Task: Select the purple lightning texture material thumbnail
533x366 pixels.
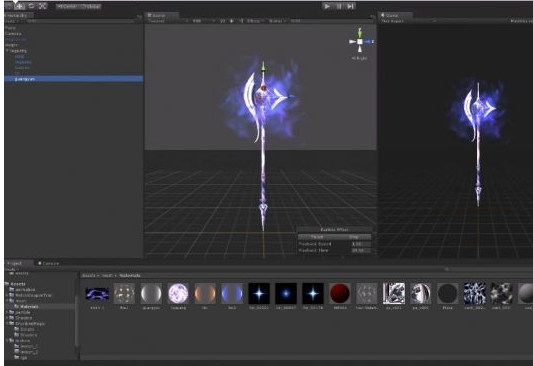Action: 97,293
